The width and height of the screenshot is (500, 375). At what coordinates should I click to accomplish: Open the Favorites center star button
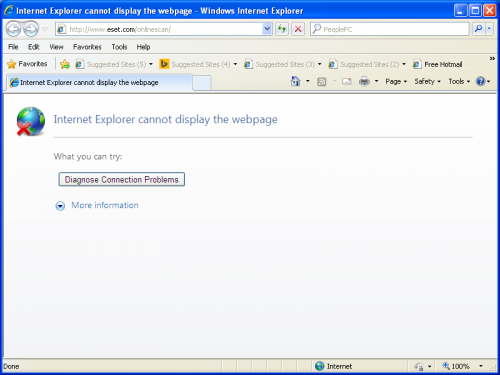click(x=27, y=64)
